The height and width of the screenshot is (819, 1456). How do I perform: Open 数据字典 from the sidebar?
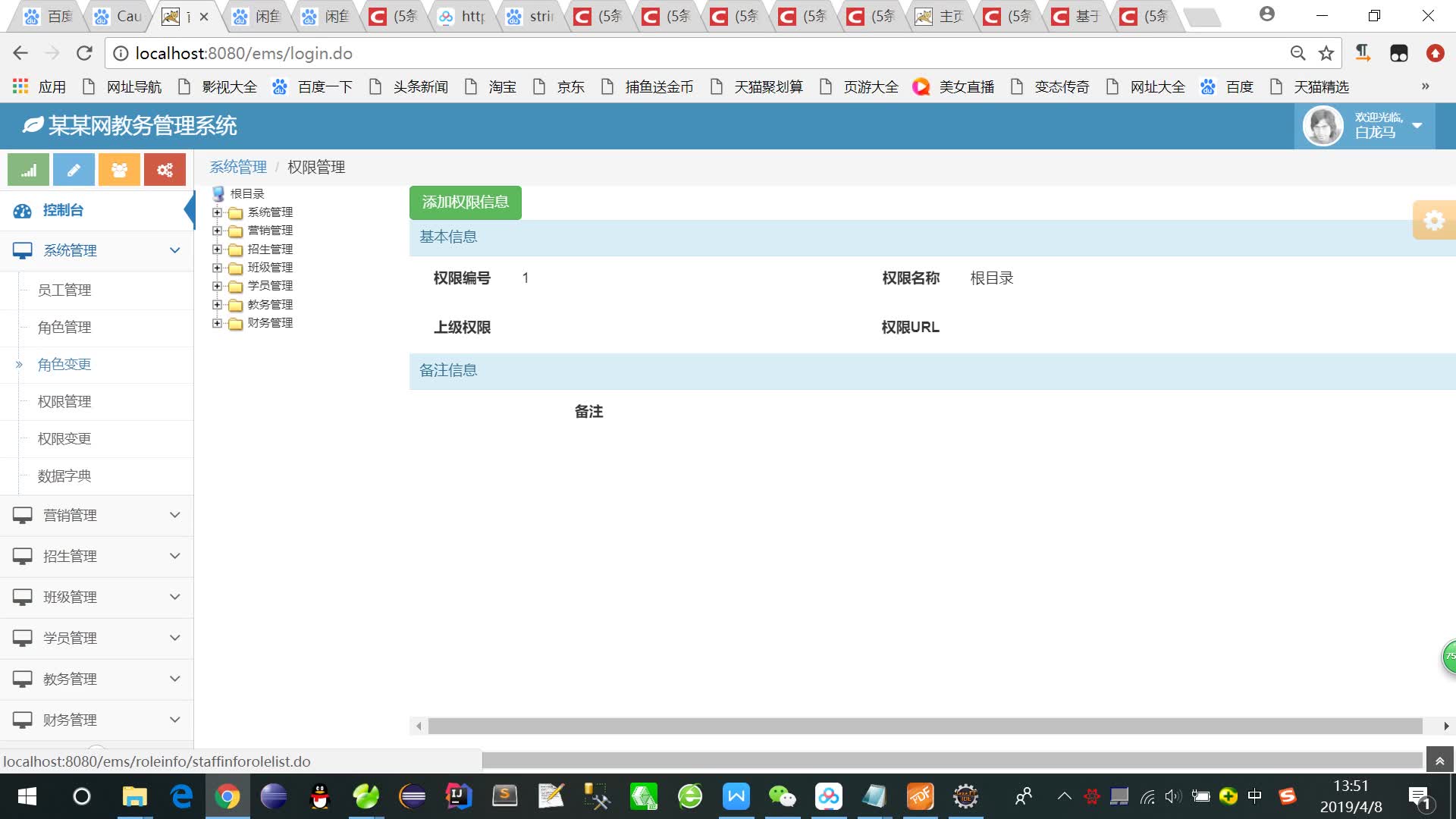64,475
